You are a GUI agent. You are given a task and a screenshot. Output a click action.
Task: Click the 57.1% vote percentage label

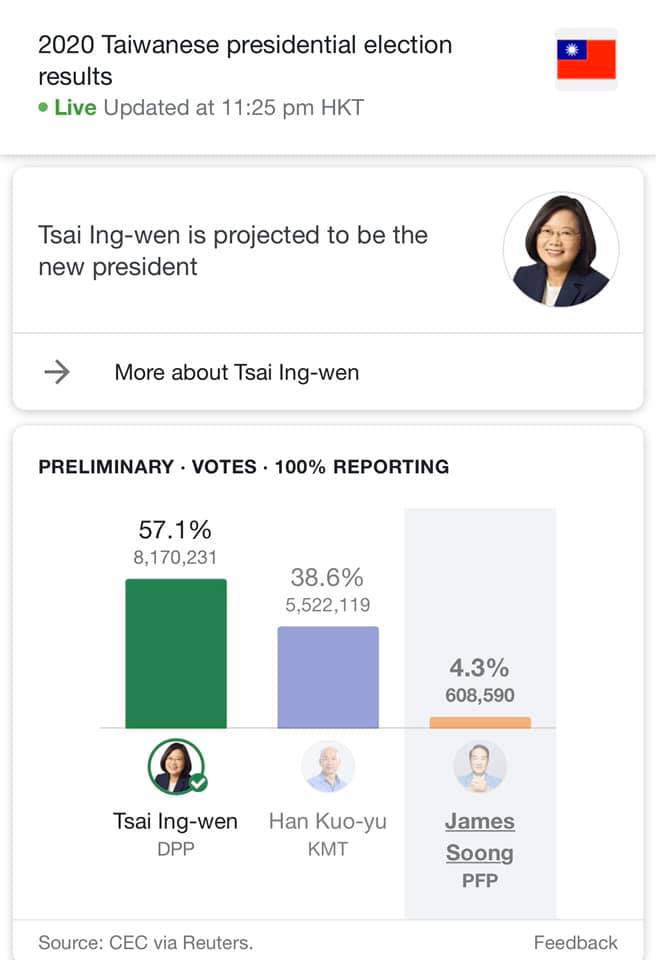point(175,530)
